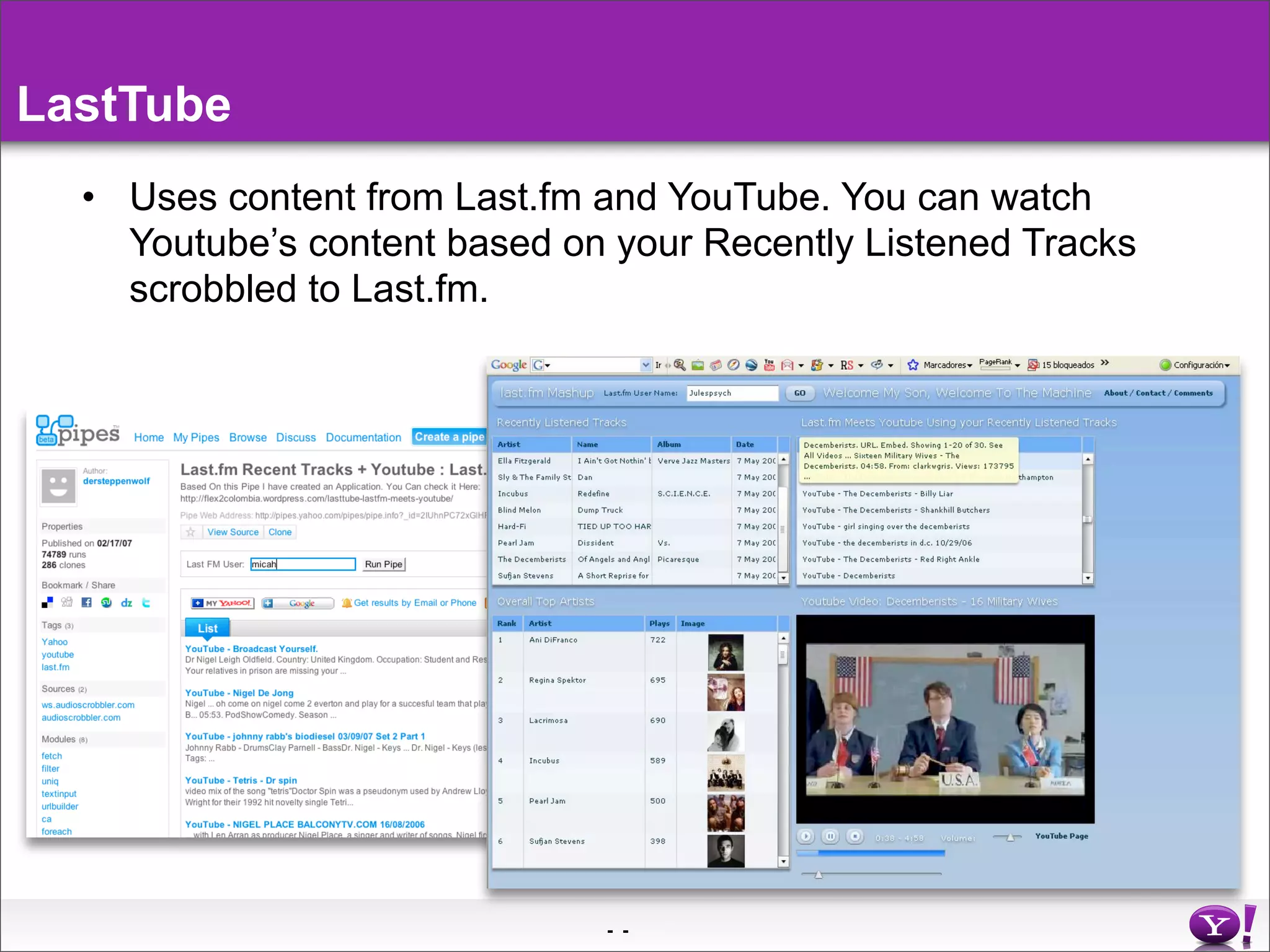Click the 15 bloqueados popup blocker
The image size is (1270, 952).
[1061, 365]
